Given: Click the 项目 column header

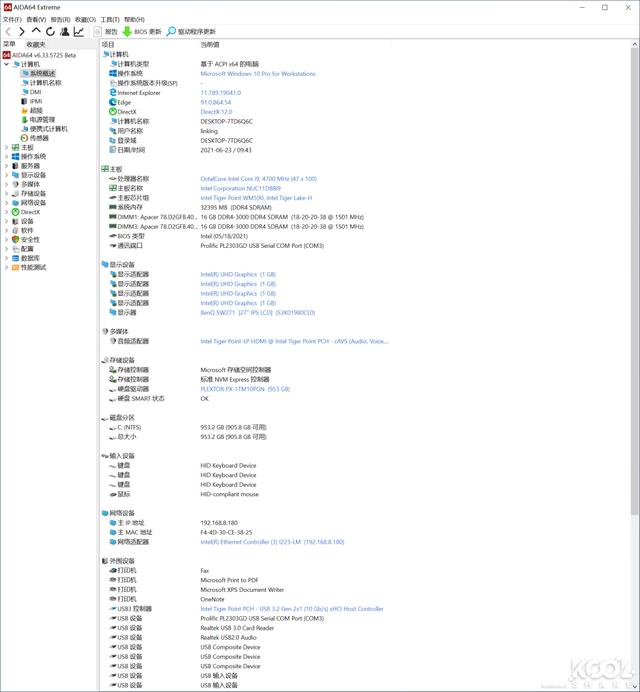Looking at the screenshot, I should pos(108,45).
